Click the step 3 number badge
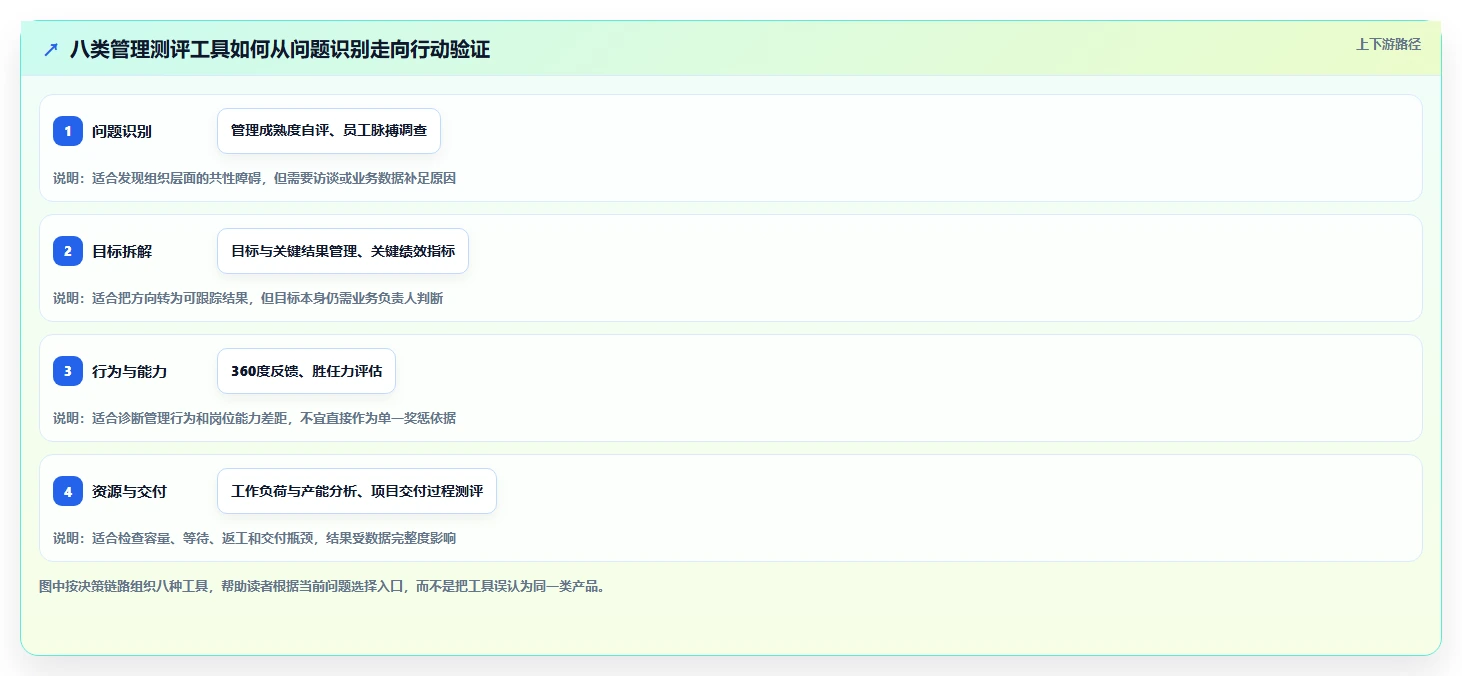The width and height of the screenshot is (1462, 676). 68,371
